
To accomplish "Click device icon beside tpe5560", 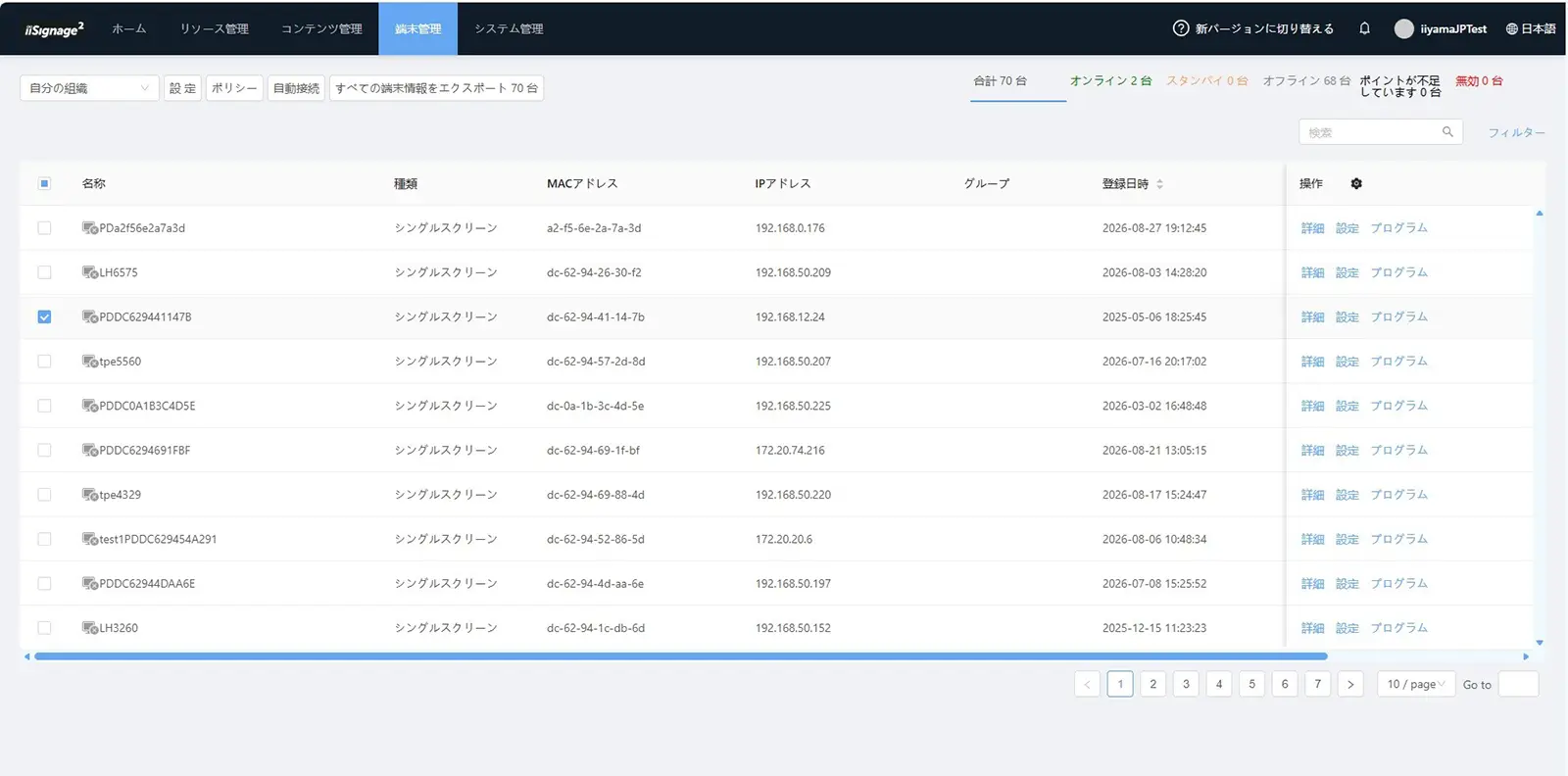I will point(90,362).
